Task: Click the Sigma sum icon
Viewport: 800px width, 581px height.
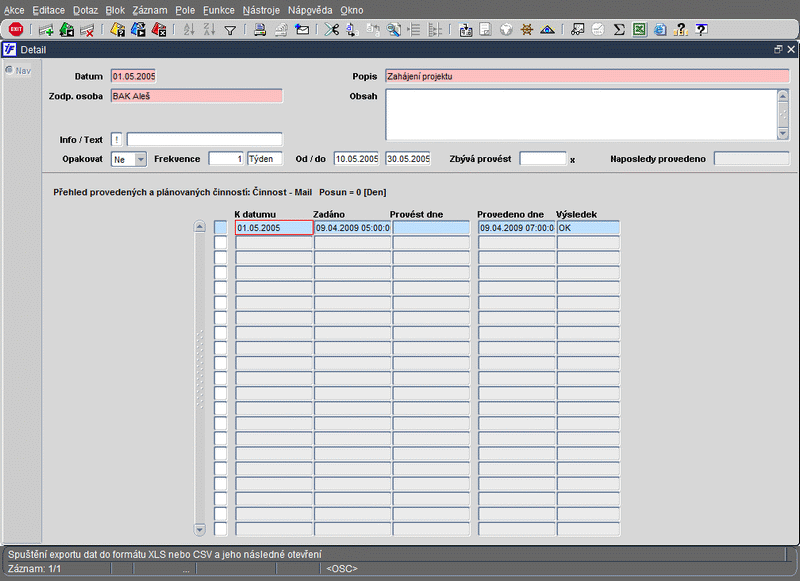Action: pyautogui.click(x=619, y=30)
